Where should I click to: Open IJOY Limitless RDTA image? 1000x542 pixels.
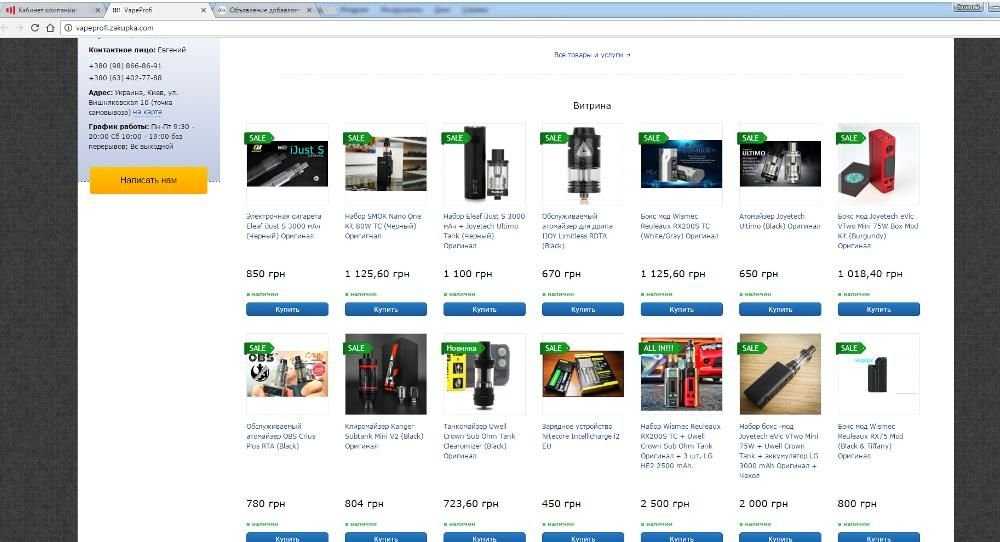(x=583, y=164)
